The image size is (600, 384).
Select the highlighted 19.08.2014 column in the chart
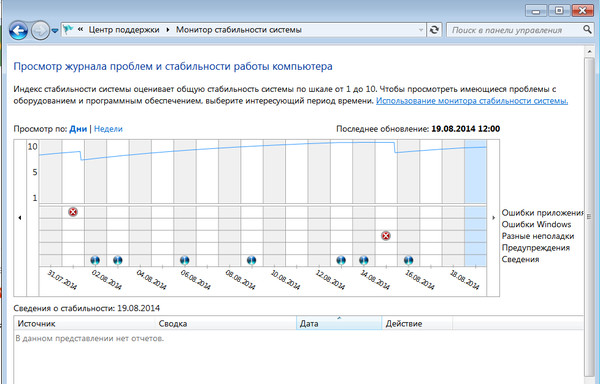pos(476,203)
